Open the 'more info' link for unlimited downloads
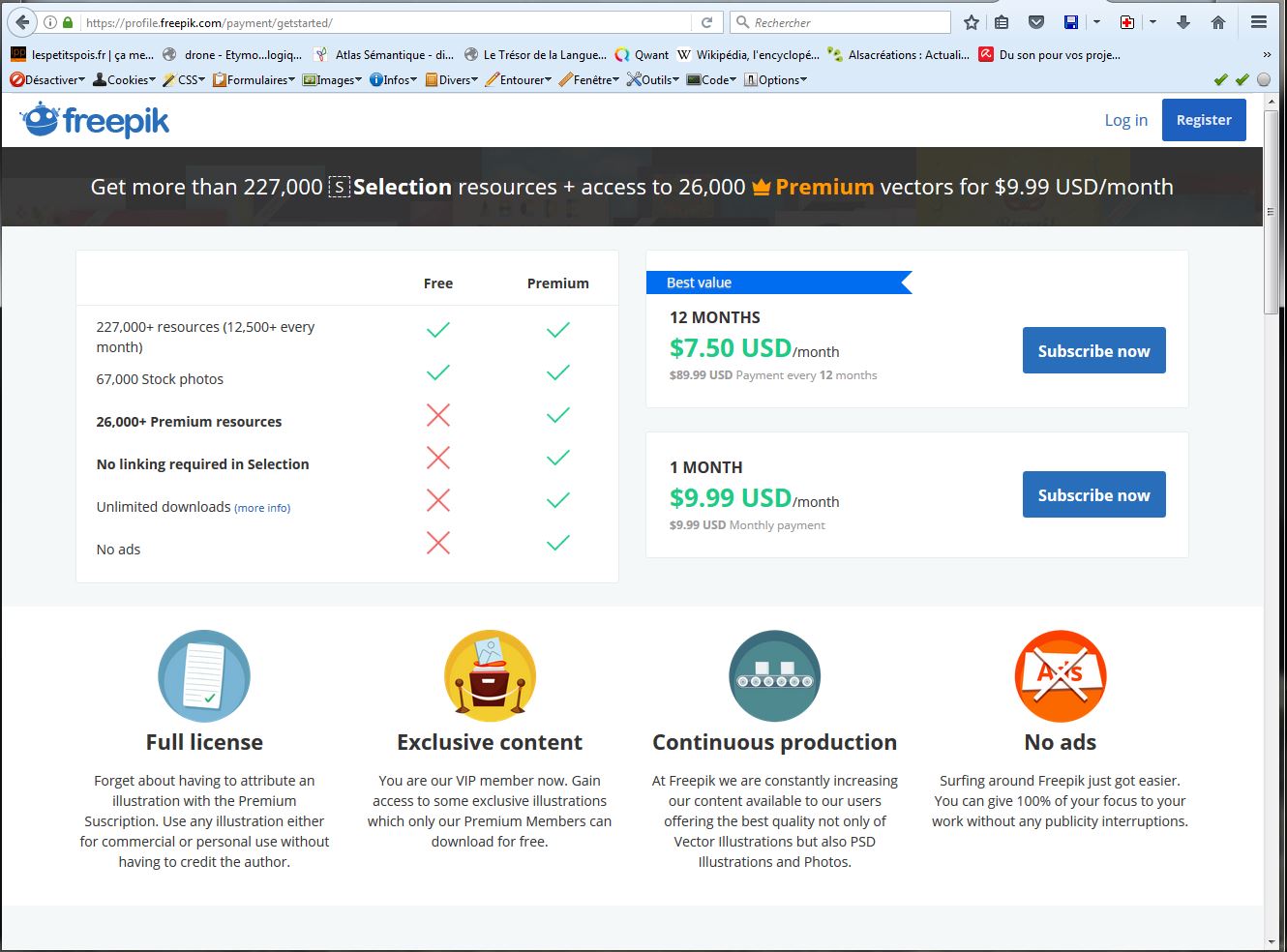Screen dimensions: 1287x952 pos(262,508)
